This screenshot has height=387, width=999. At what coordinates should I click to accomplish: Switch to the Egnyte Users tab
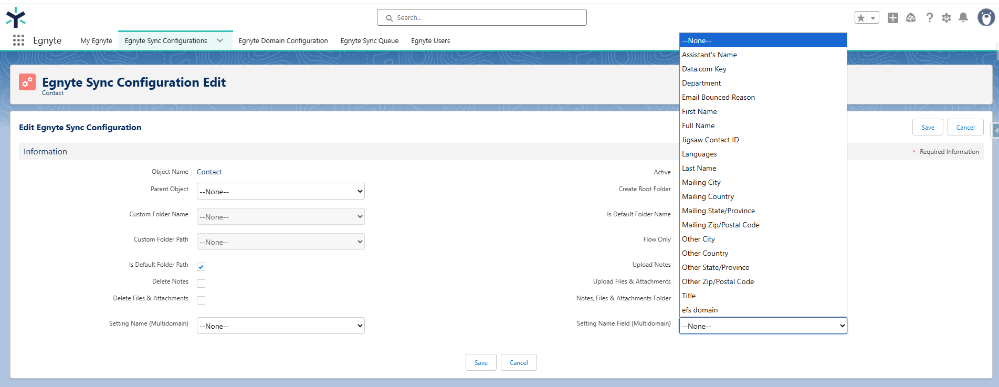(x=431, y=40)
